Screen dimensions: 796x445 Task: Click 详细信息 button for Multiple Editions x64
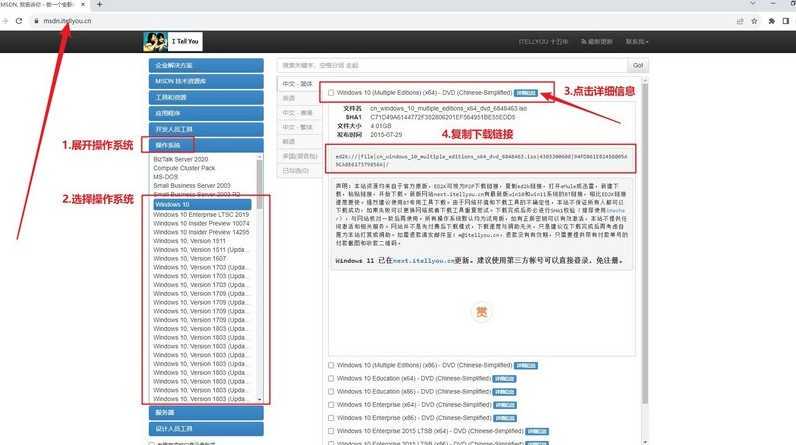[x=526, y=93]
